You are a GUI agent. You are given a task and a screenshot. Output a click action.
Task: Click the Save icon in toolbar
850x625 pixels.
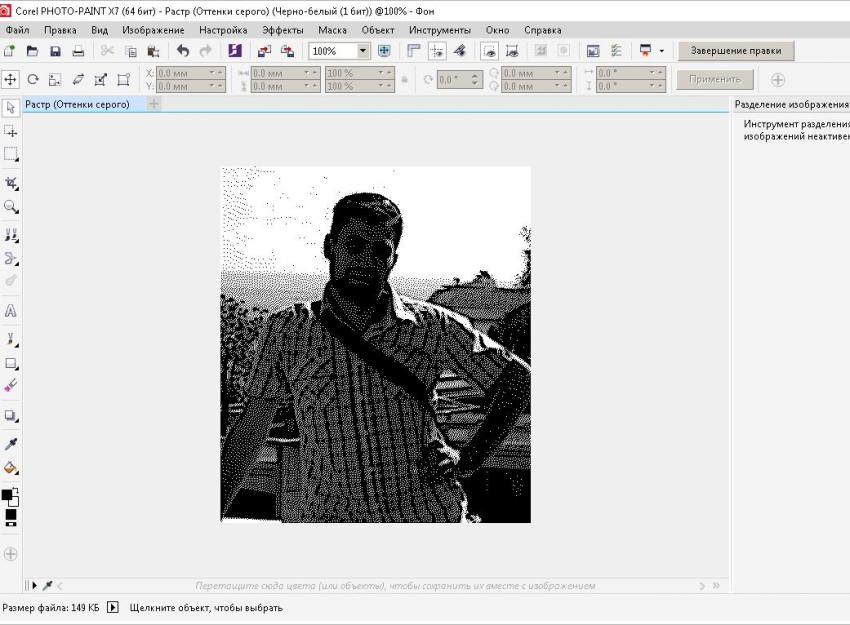coord(55,51)
